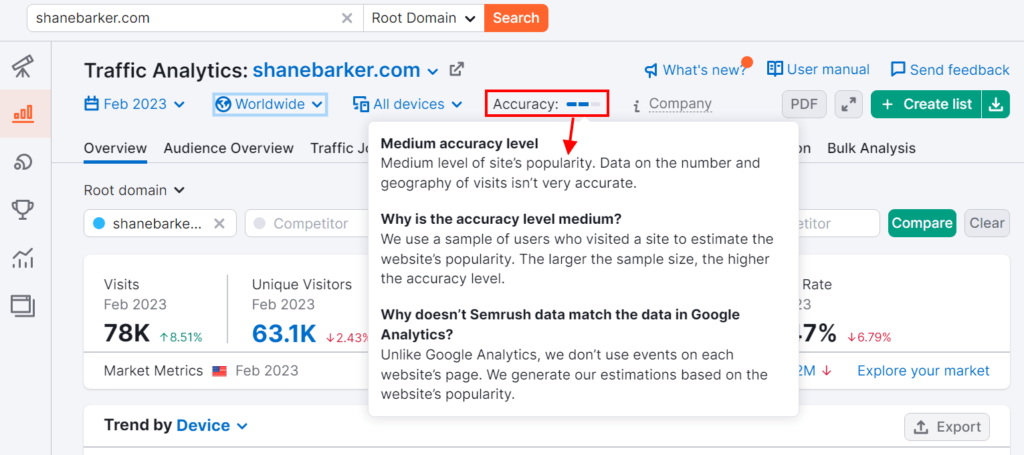This screenshot has width=1024, height=455.
Task: Click the Export button
Action: point(946,427)
